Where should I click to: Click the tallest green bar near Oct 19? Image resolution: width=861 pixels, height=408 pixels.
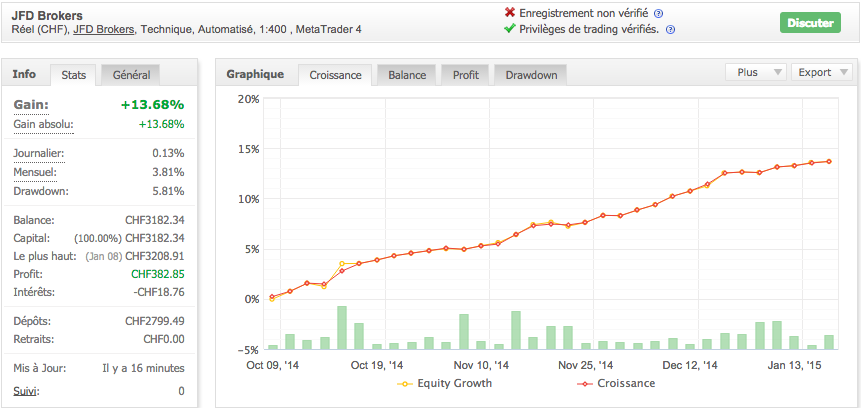342,327
